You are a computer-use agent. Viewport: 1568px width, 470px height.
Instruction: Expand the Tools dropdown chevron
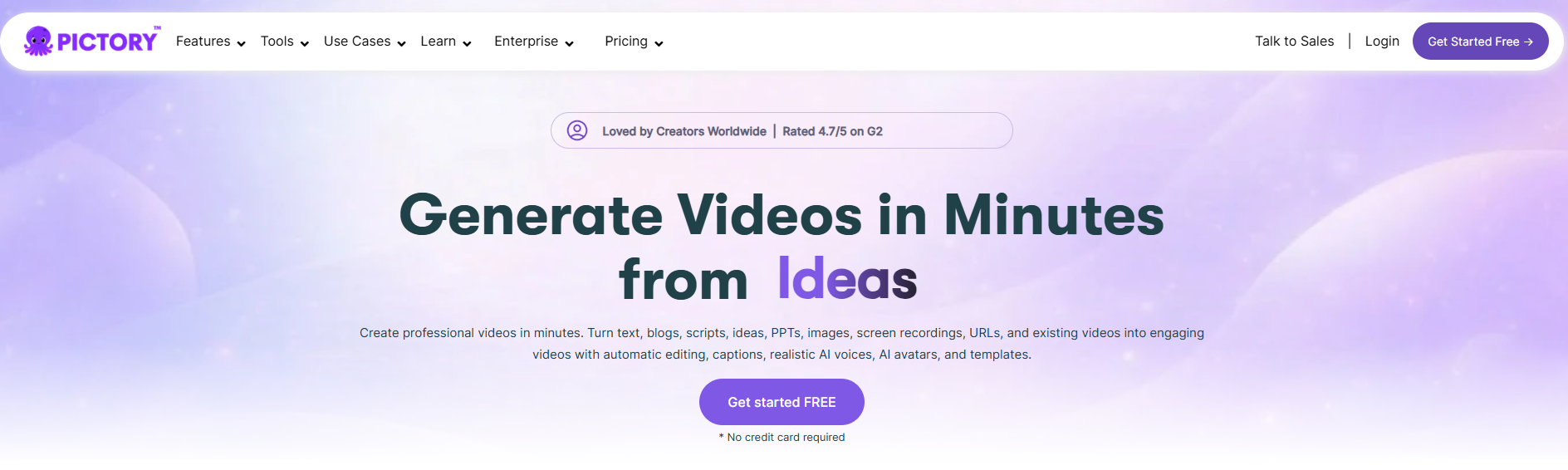tap(304, 44)
